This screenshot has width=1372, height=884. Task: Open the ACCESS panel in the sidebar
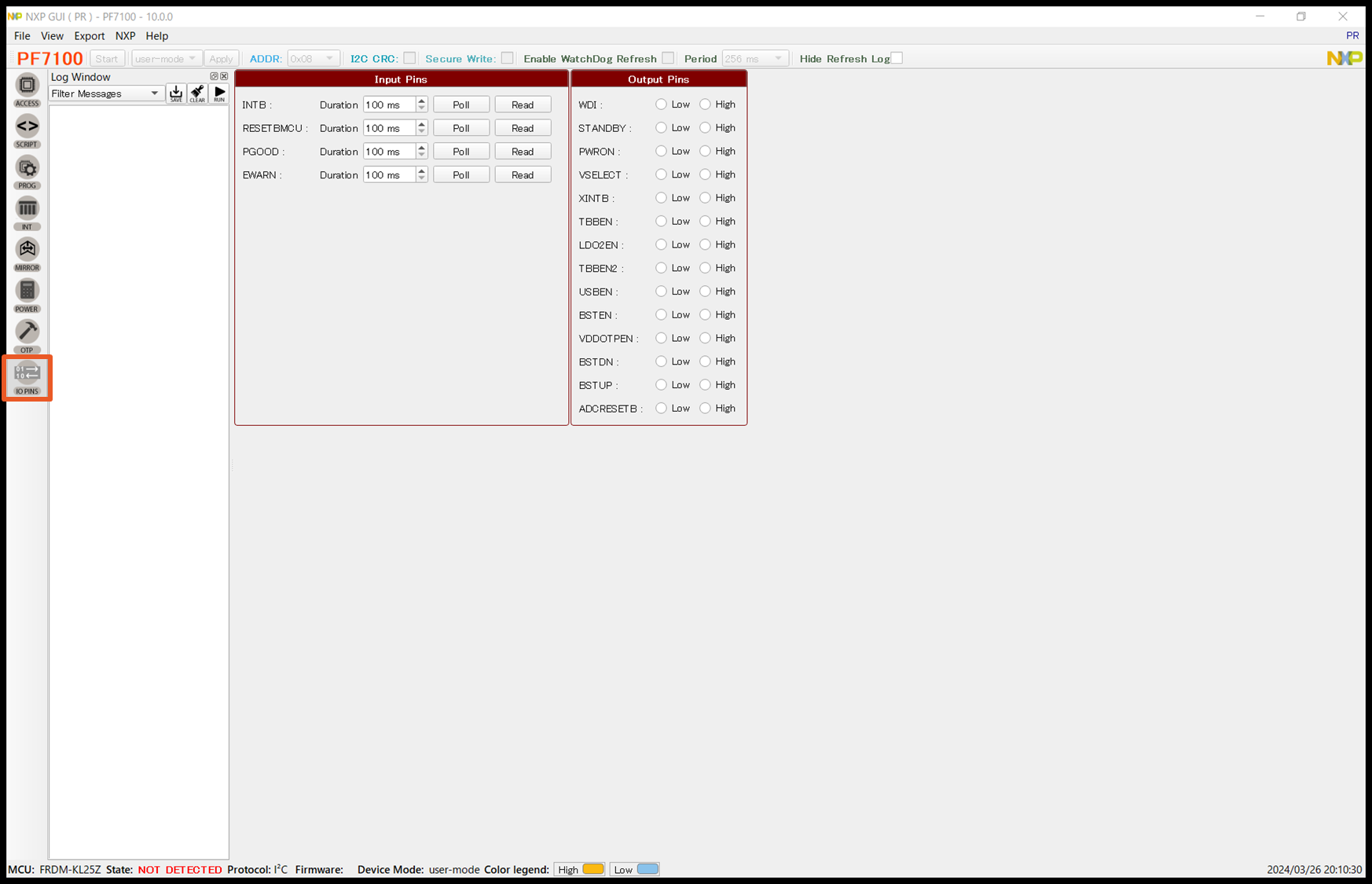coord(27,88)
